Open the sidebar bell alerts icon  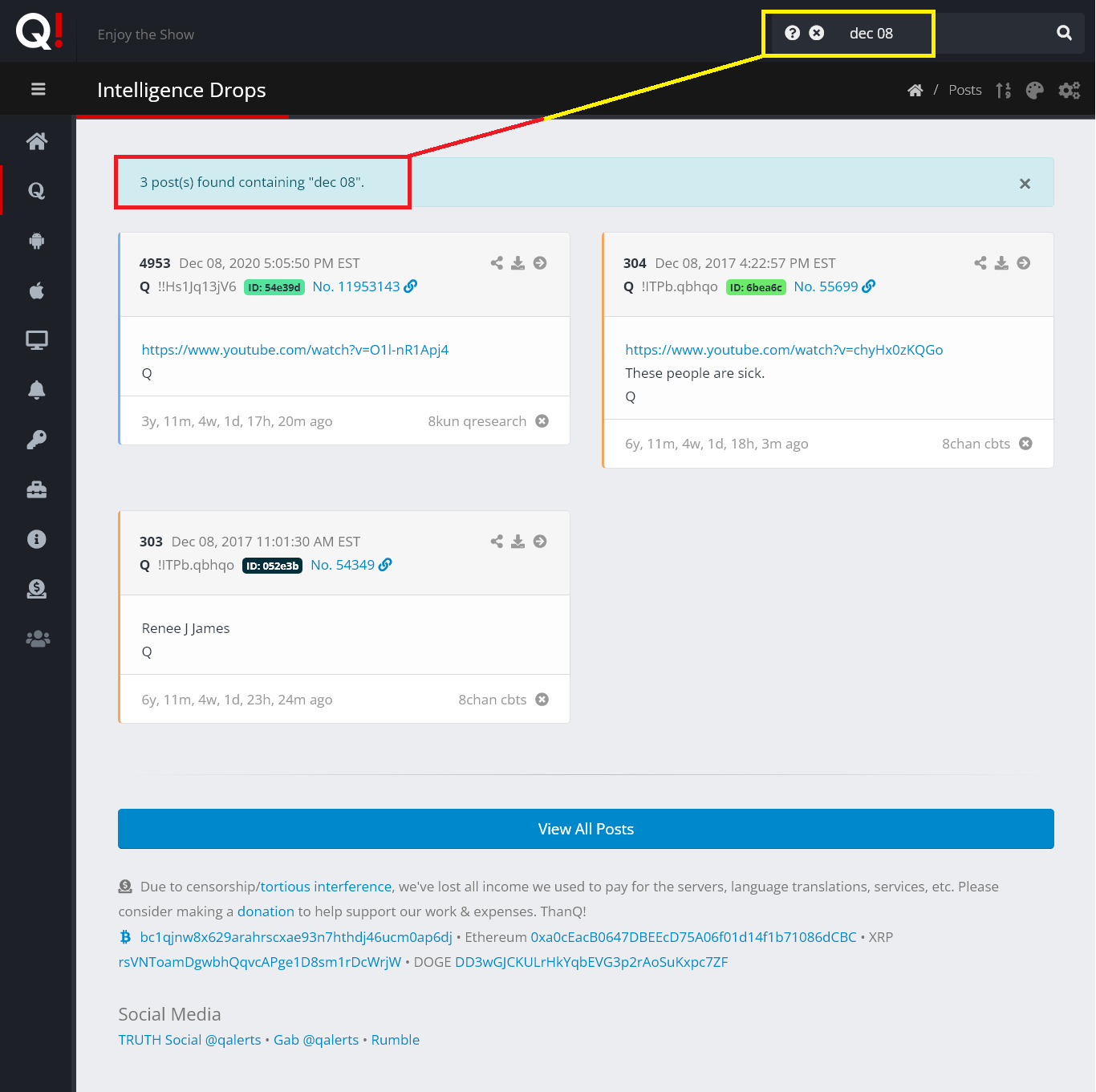pyautogui.click(x=37, y=390)
